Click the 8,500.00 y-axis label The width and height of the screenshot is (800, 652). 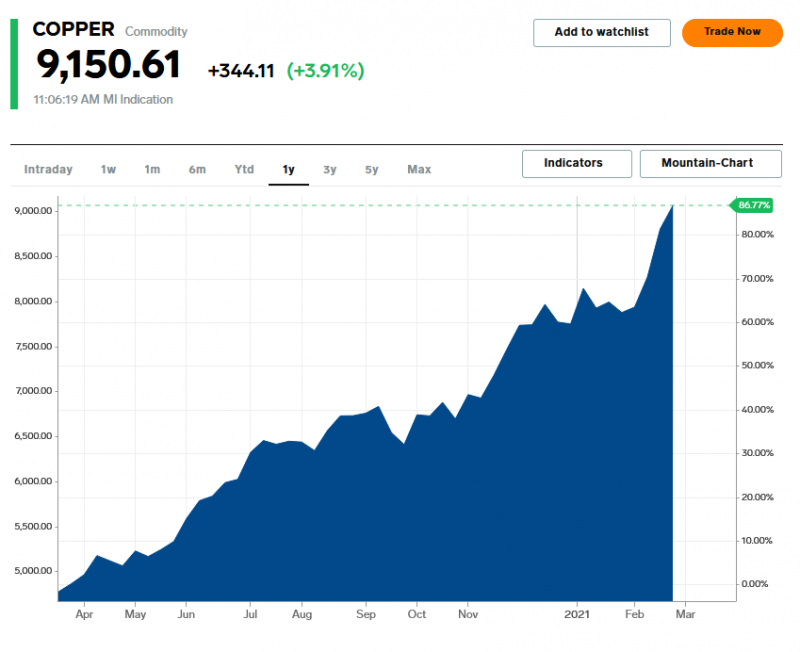(x=33, y=256)
